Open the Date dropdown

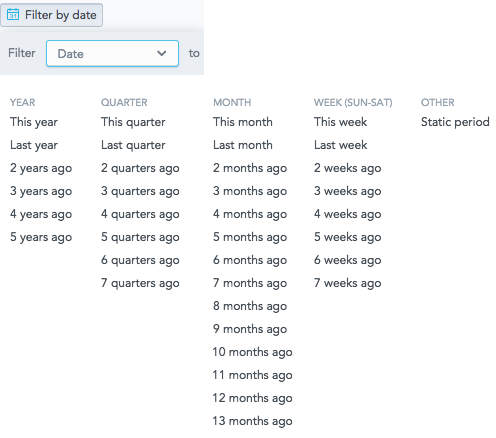tap(112, 53)
